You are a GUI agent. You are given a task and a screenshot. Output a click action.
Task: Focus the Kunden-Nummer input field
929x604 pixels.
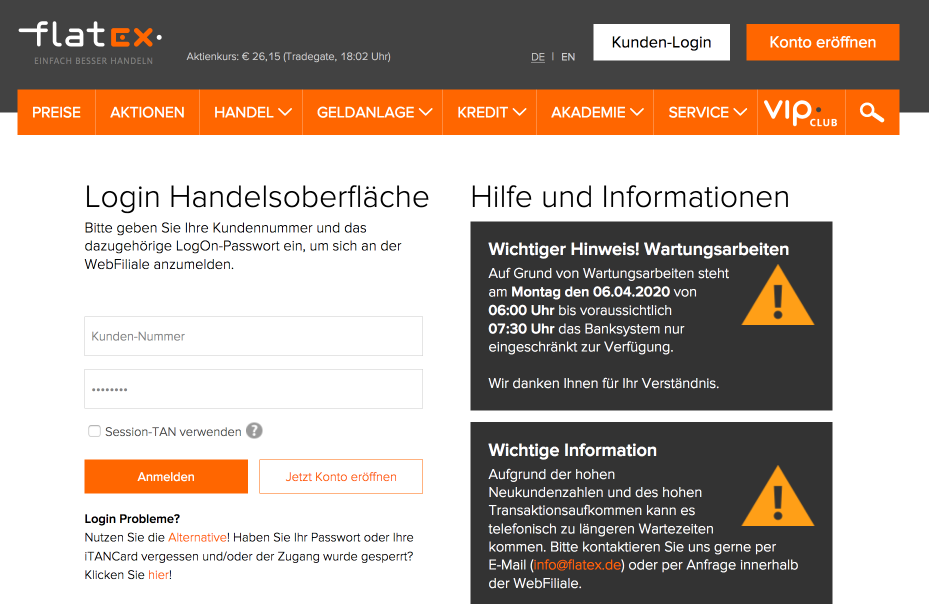pos(254,336)
